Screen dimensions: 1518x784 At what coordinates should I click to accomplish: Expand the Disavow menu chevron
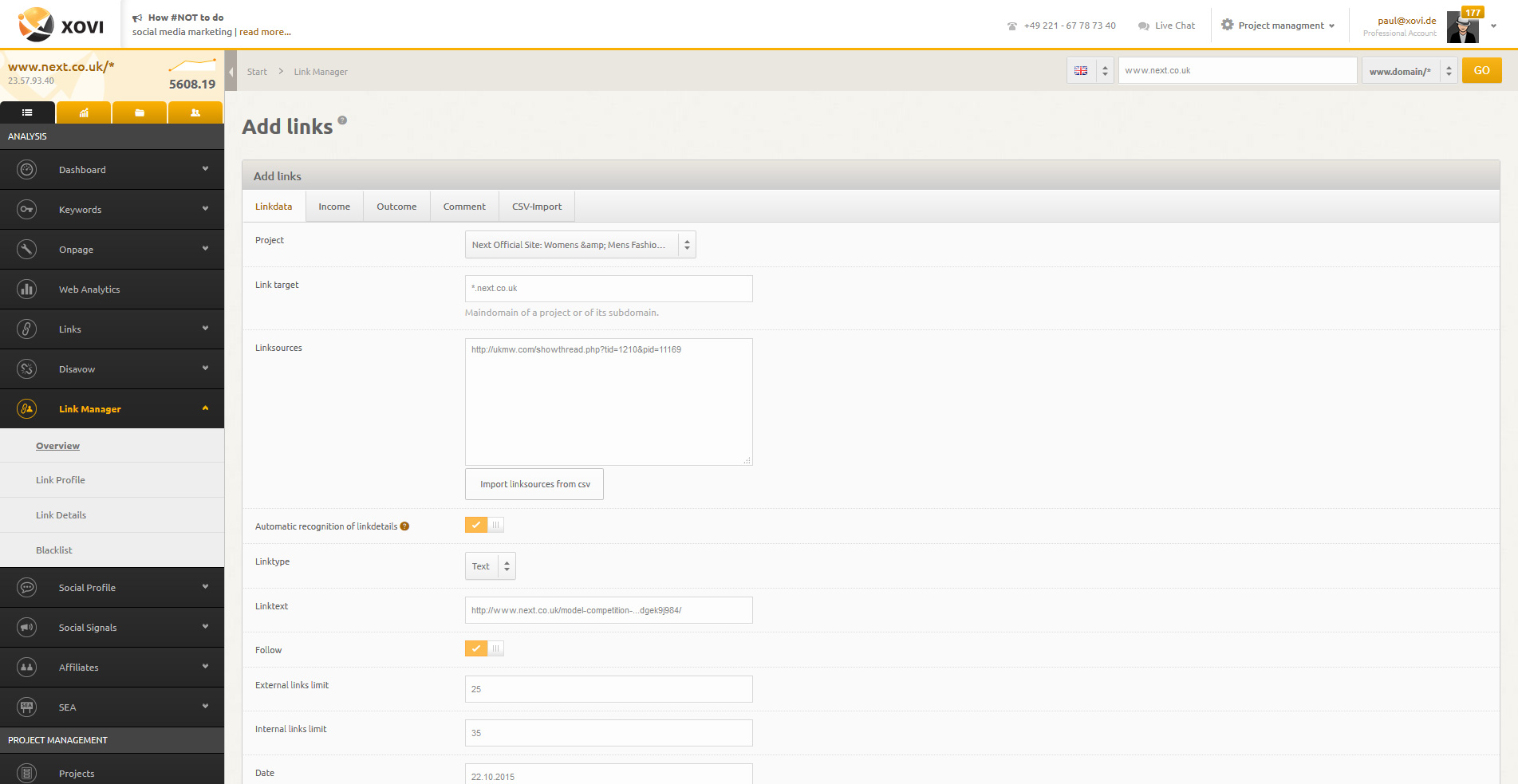tap(205, 368)
